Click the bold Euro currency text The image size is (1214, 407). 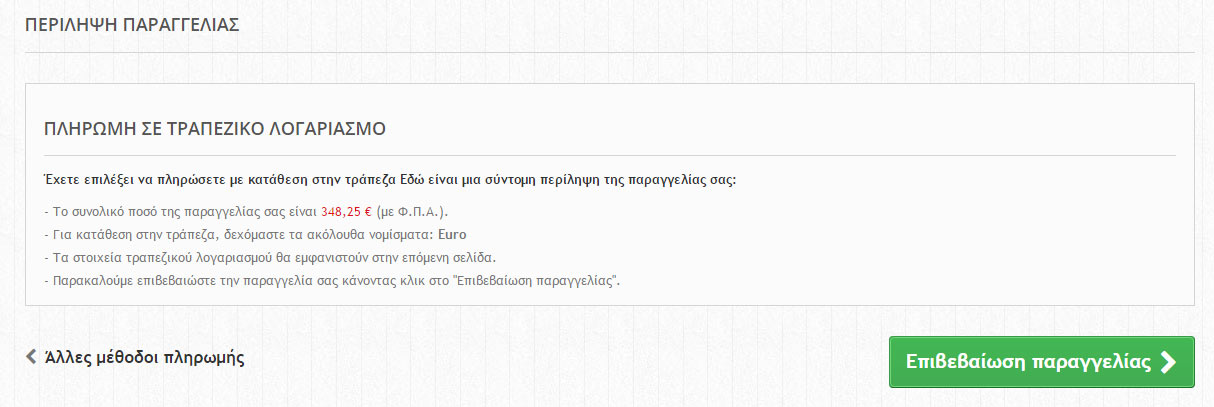452,235
